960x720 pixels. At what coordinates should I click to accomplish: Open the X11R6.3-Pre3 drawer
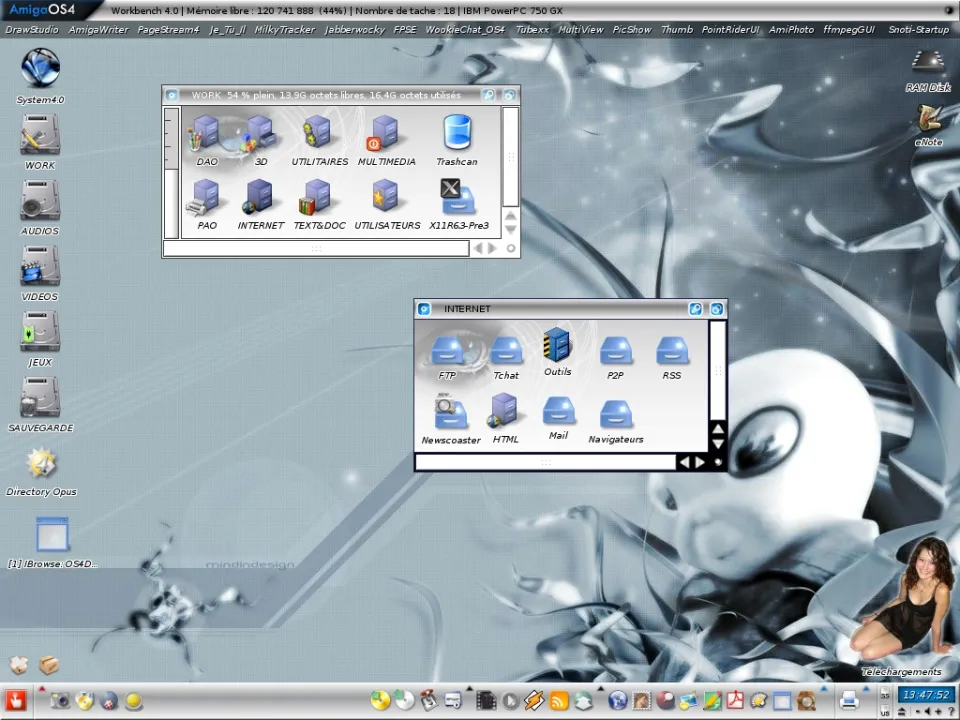click(x=458, y=197)
